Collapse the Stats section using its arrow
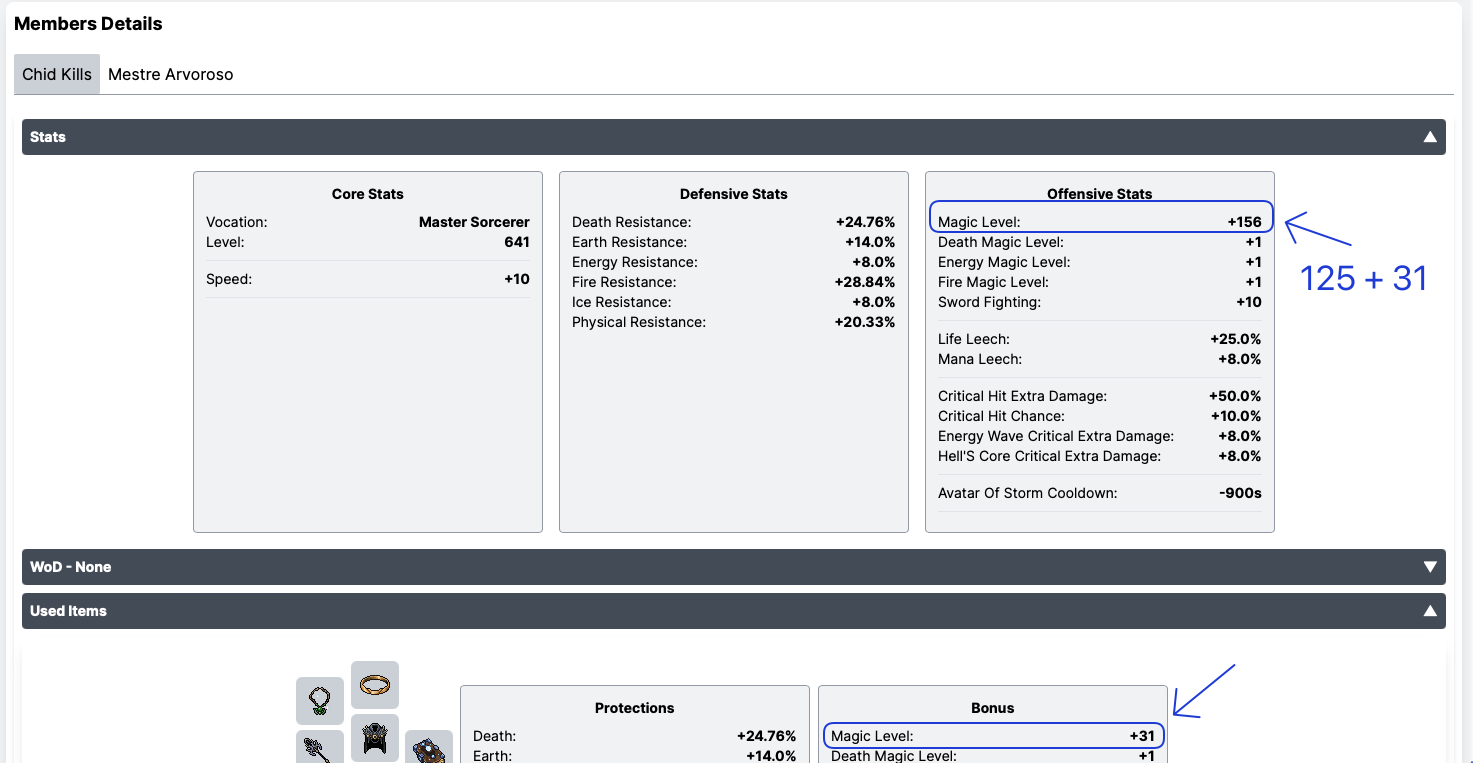Viewport: 1473px width, 763px height. (1430, 137)
